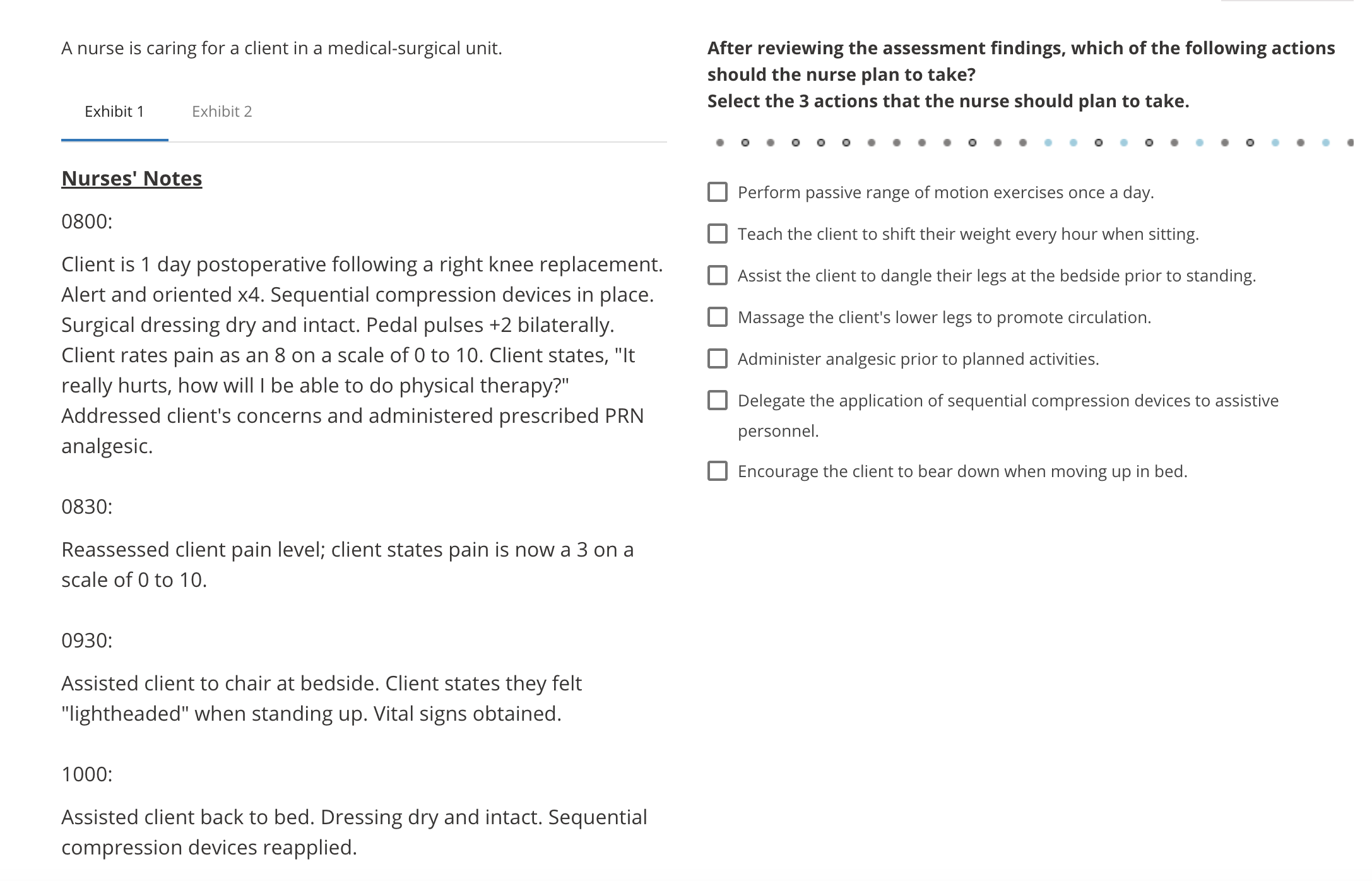Click the last visible progress dot

(1350, 143)
